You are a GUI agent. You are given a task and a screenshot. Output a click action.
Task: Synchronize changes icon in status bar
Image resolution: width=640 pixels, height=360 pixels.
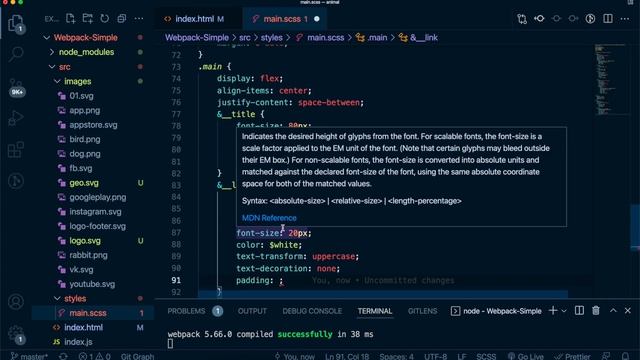point(63,356)
